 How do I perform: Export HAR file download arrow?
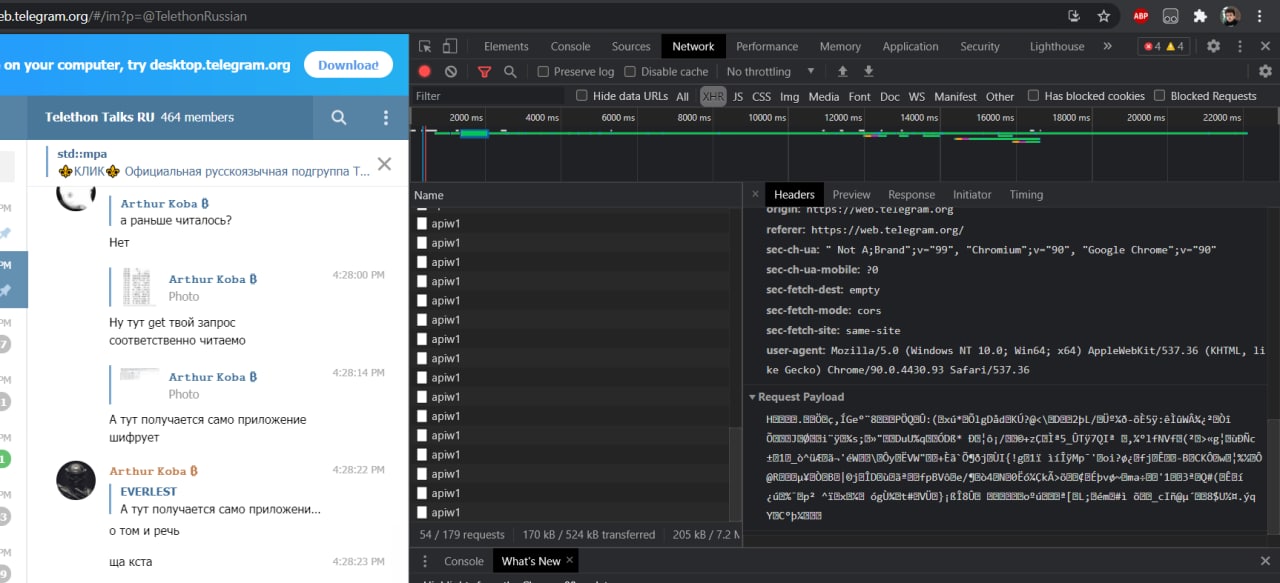(868, 72)
